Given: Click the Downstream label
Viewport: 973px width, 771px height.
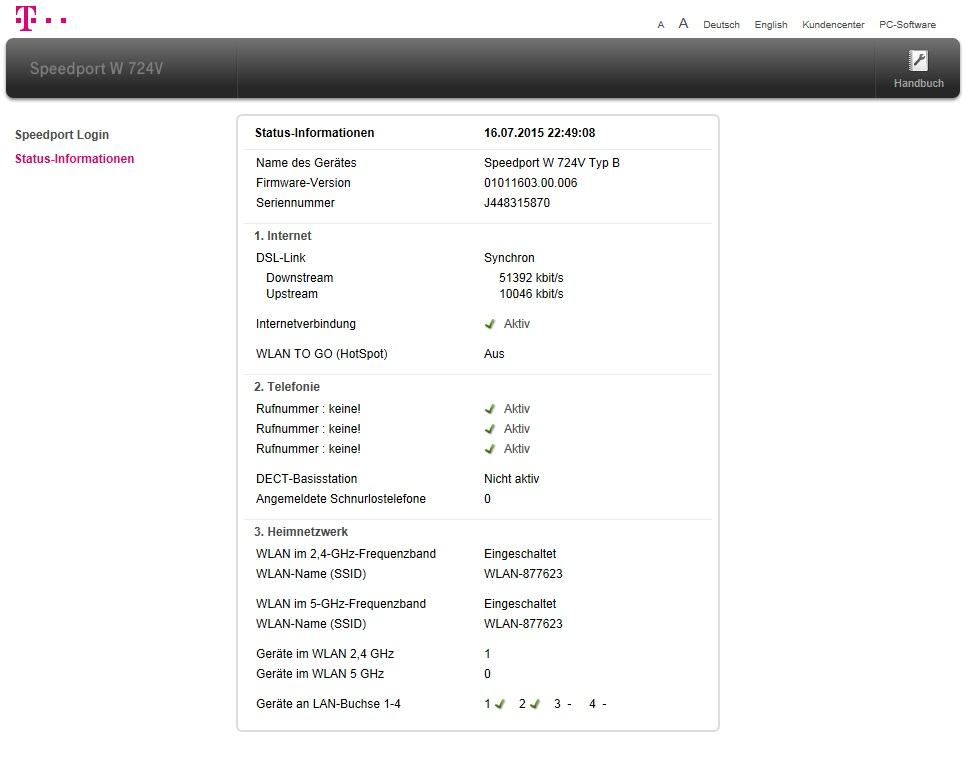Looking at the screenshot, I should click(x=300, y=278).
